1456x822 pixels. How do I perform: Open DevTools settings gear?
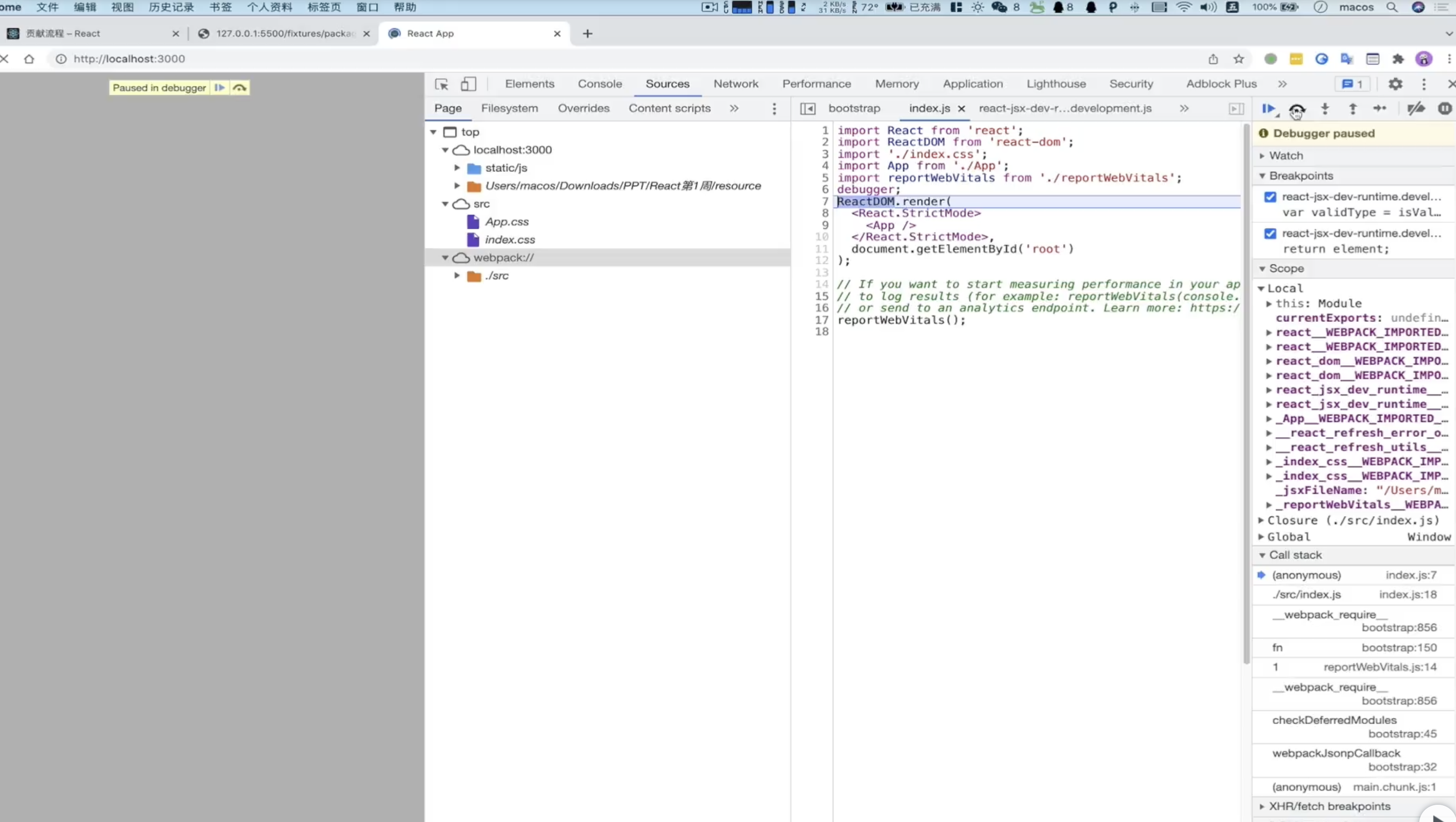[x=1395, y=84]
